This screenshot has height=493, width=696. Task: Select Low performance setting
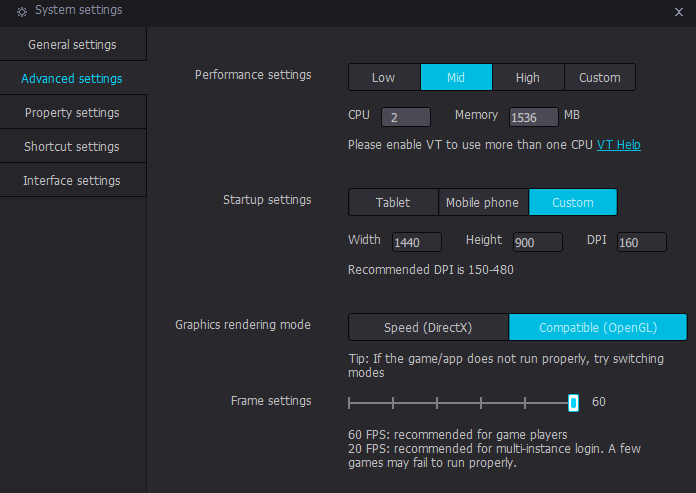pyautogui.click(x=384, y=78)
